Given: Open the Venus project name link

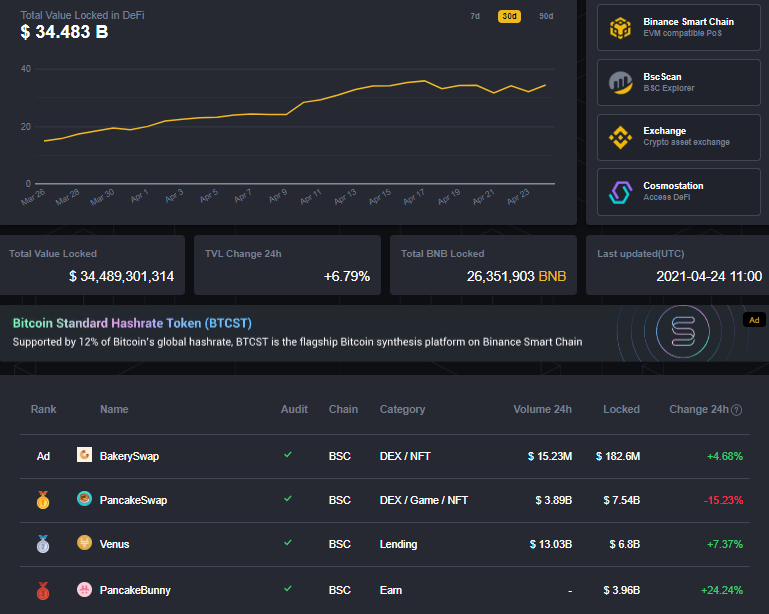Looking at the screenshot, I should tap(114, 544).
